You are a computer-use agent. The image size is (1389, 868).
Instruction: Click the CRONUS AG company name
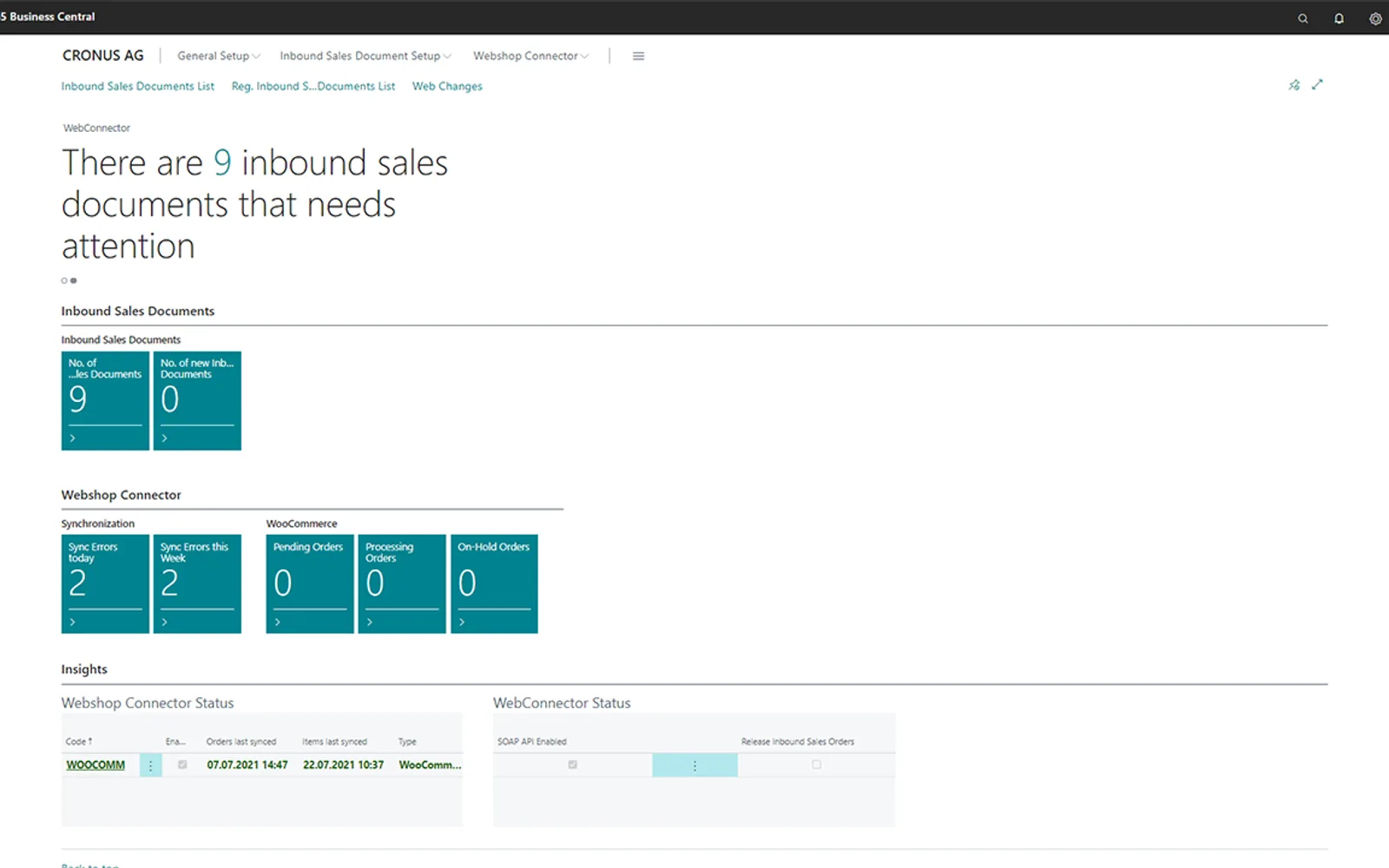(103, 56)
